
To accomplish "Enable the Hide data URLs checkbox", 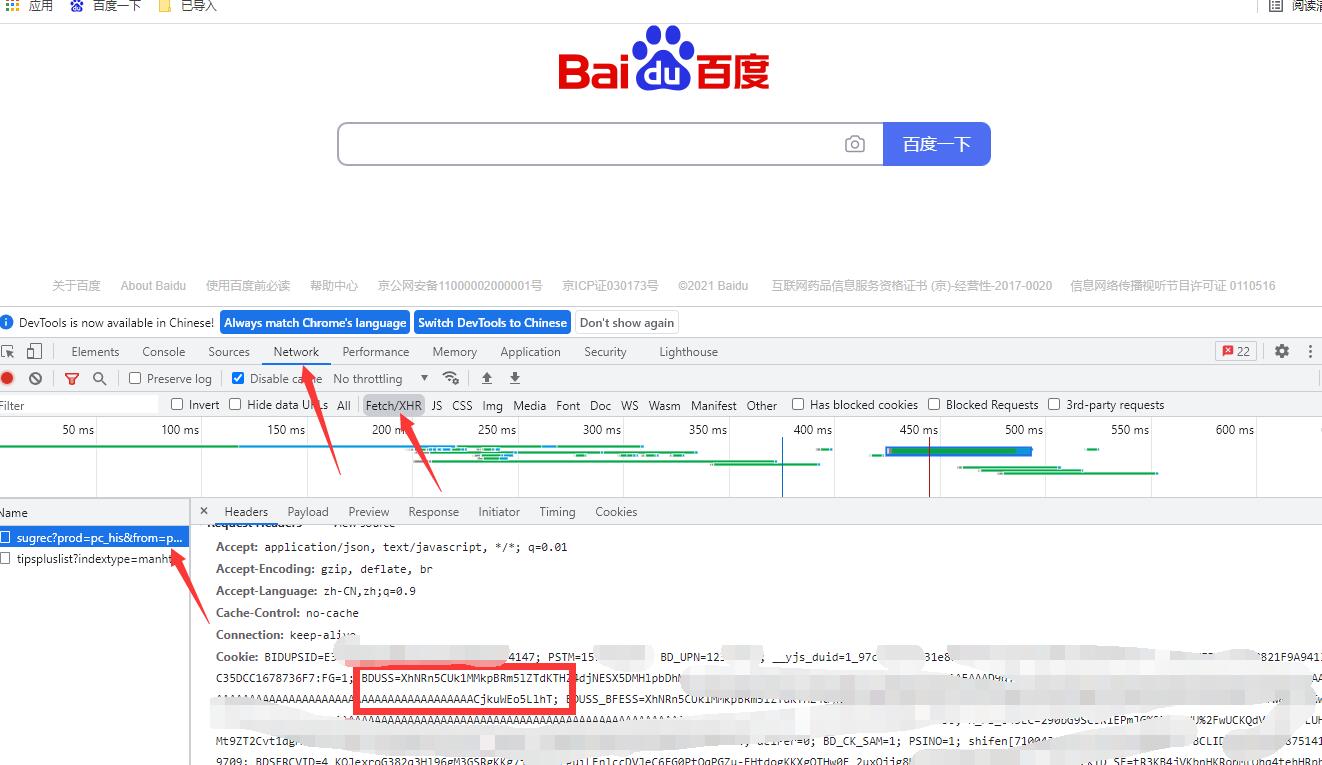I will tap(235, 404).
